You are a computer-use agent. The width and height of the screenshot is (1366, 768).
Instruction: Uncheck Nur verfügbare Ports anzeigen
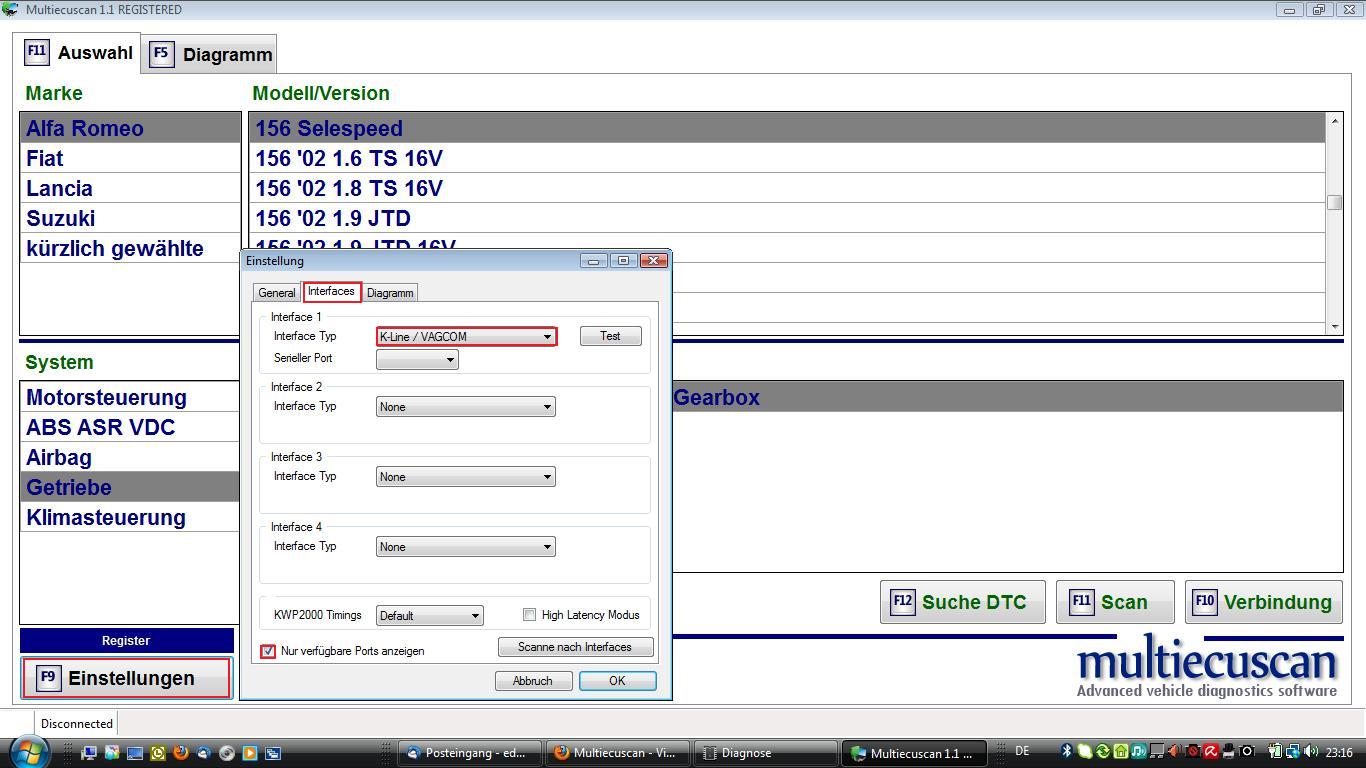click(x=268, y=651)
